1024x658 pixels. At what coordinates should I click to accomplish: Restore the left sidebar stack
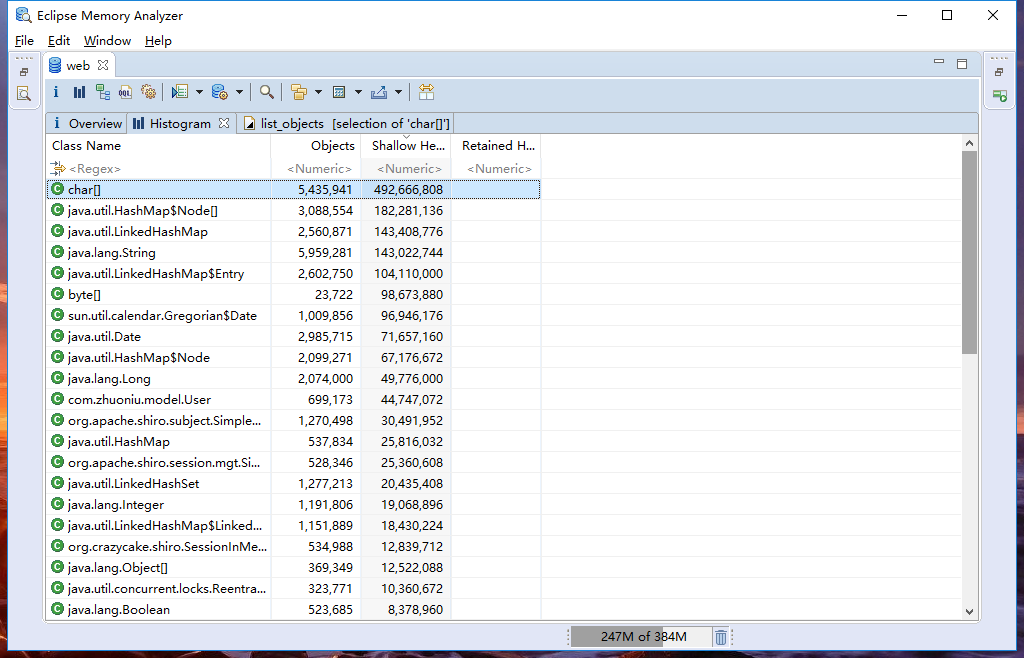coord(24,72)
